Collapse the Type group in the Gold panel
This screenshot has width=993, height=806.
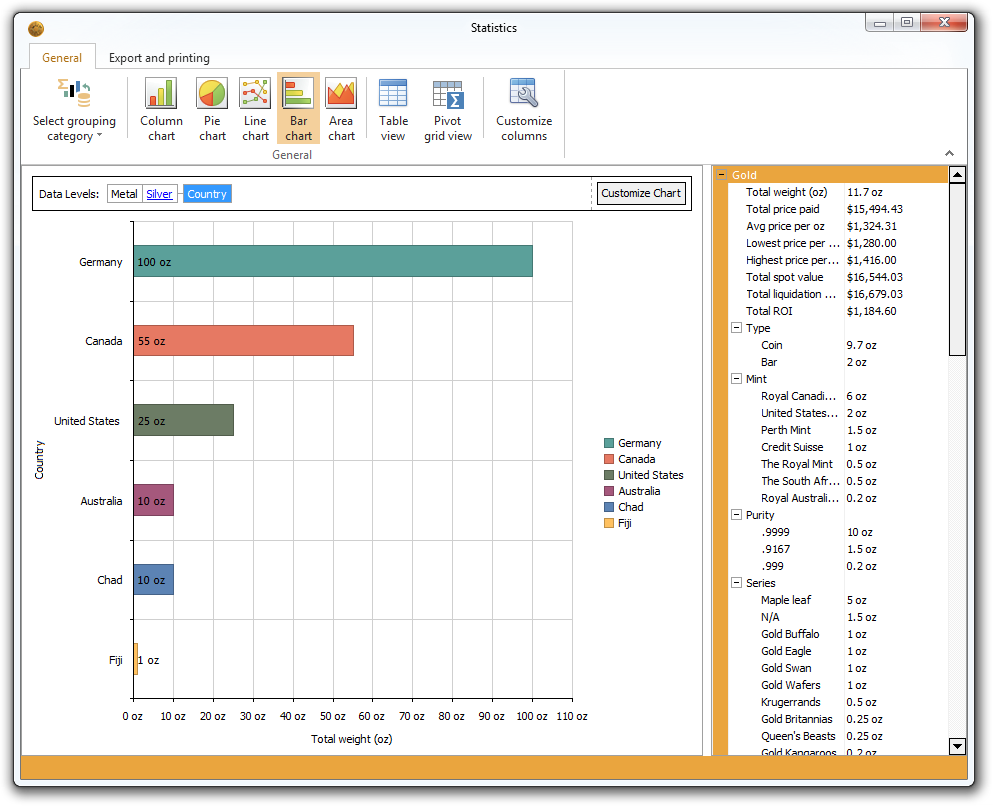(x=735, y=327)
